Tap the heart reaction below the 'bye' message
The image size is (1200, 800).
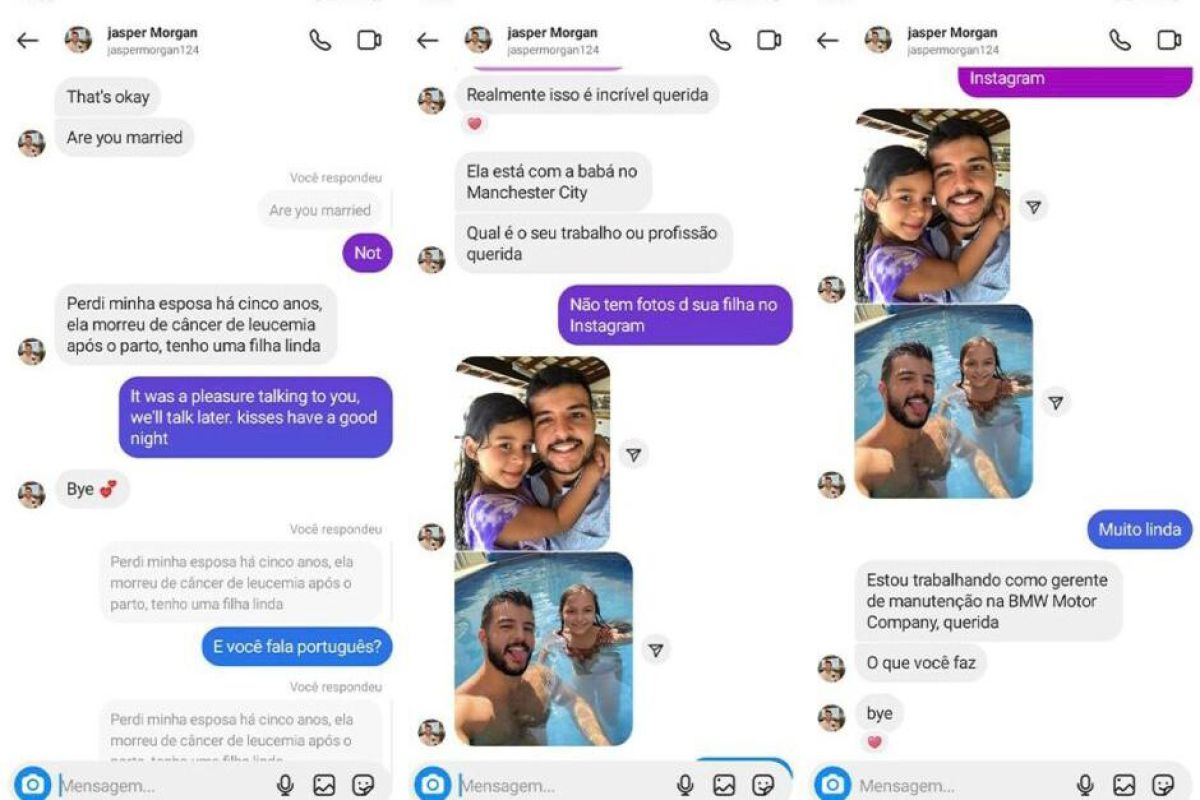pyautogui.click(x=874, y=743)
